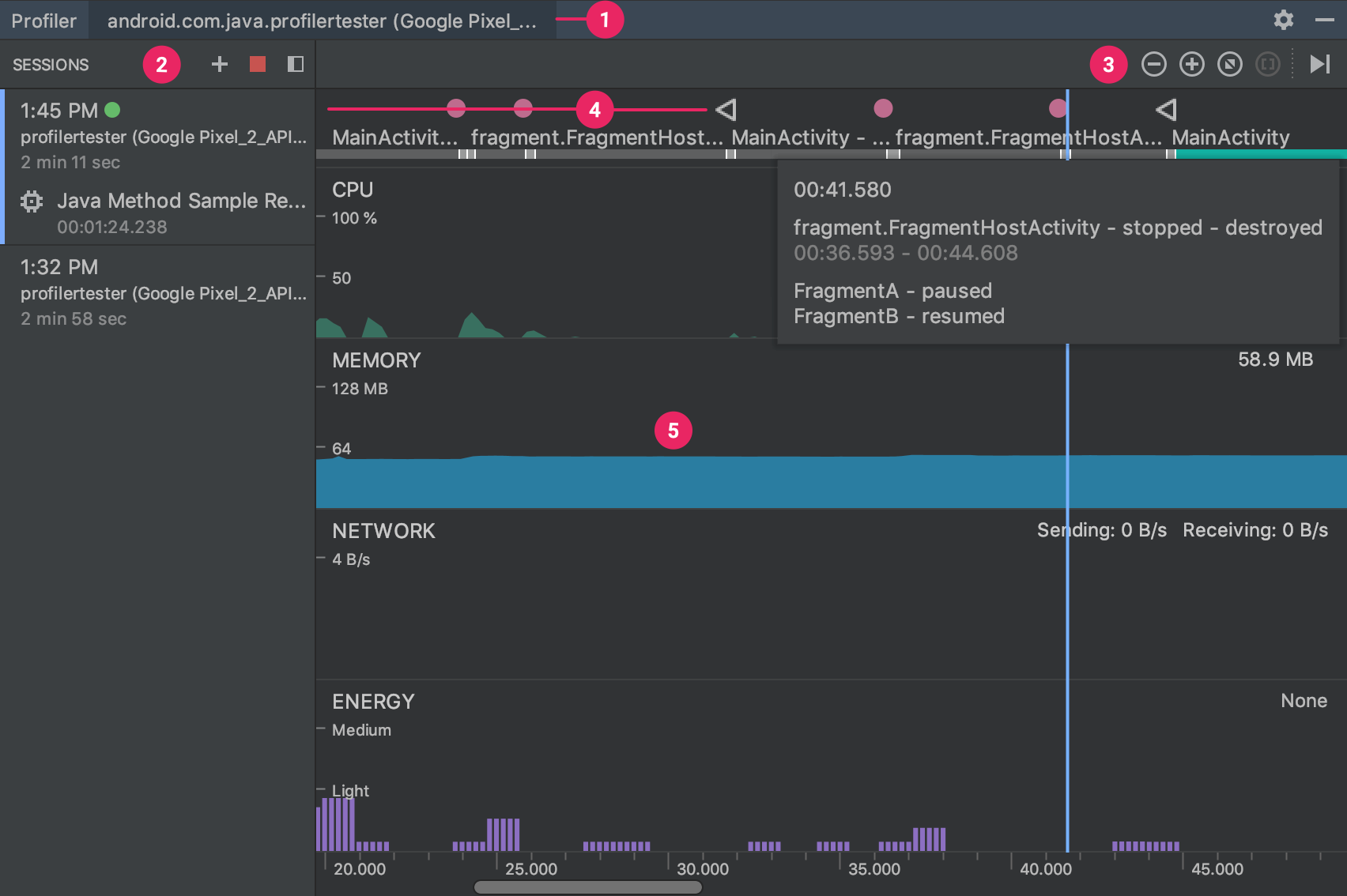Activate zoom to selection
Screen dimensions: 1347x896
(x=1267, y=64)
